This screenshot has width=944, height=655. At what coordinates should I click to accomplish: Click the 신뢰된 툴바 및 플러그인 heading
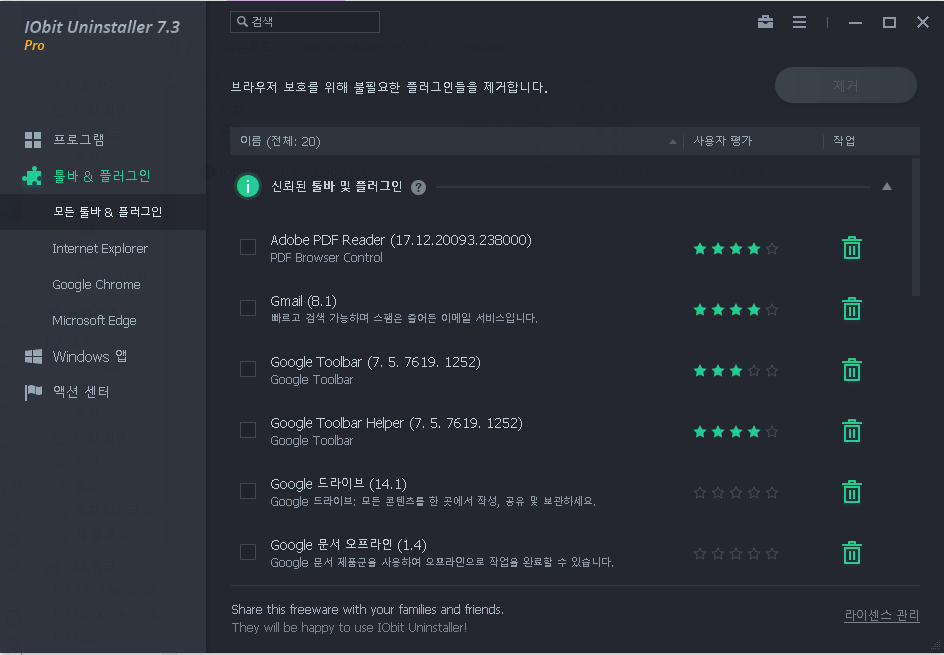337,187
